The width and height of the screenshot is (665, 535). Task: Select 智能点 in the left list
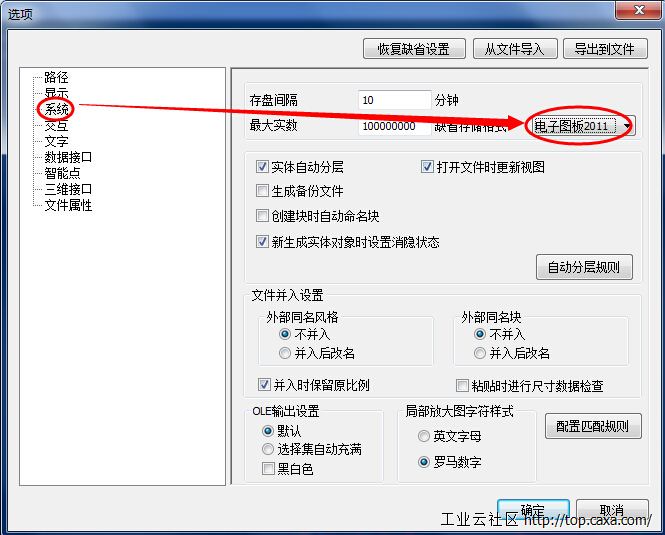62,173
